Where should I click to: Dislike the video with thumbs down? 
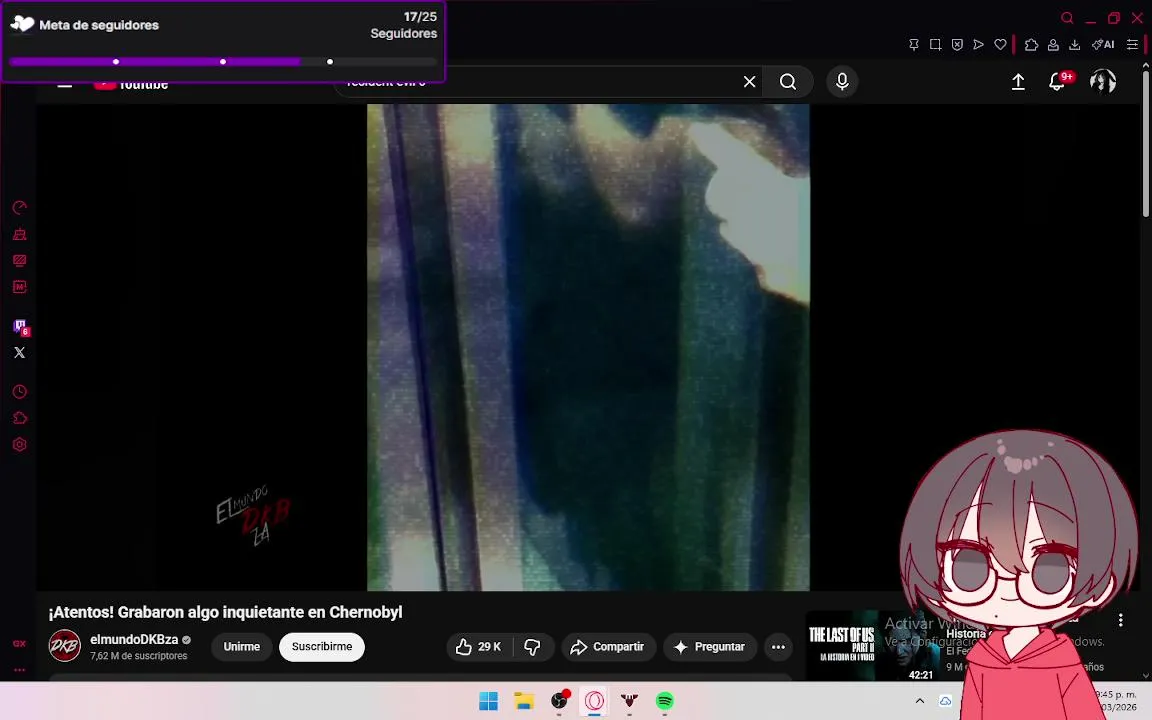click(x=533, y=647)
